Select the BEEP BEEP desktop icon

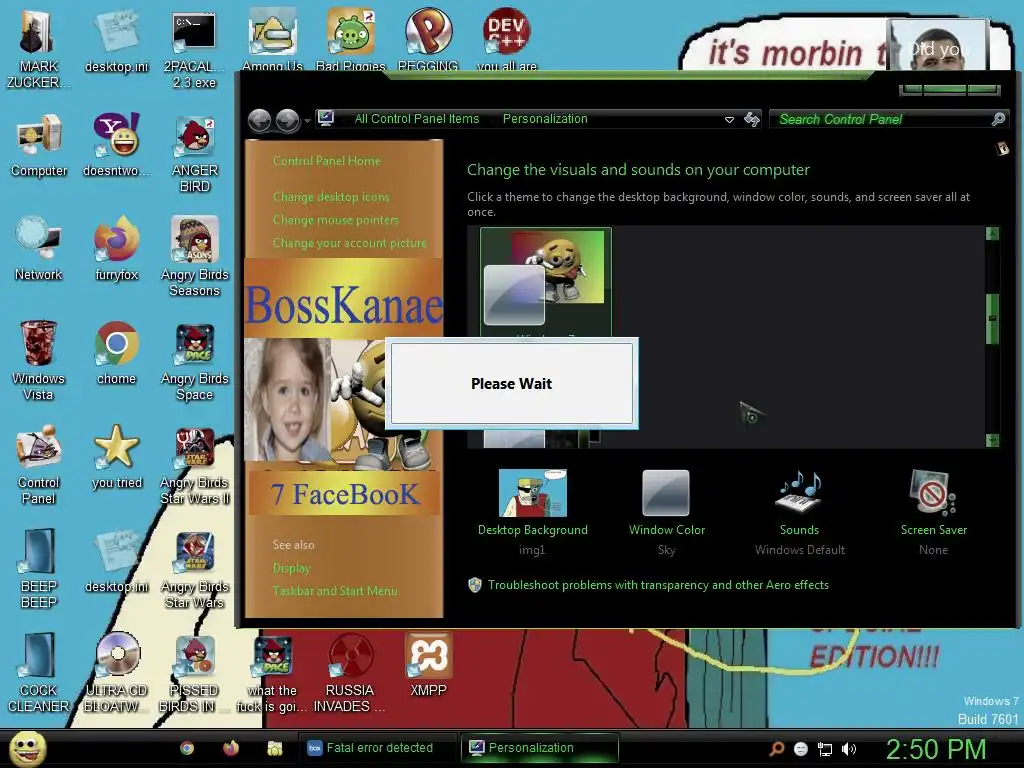(39, 568)
